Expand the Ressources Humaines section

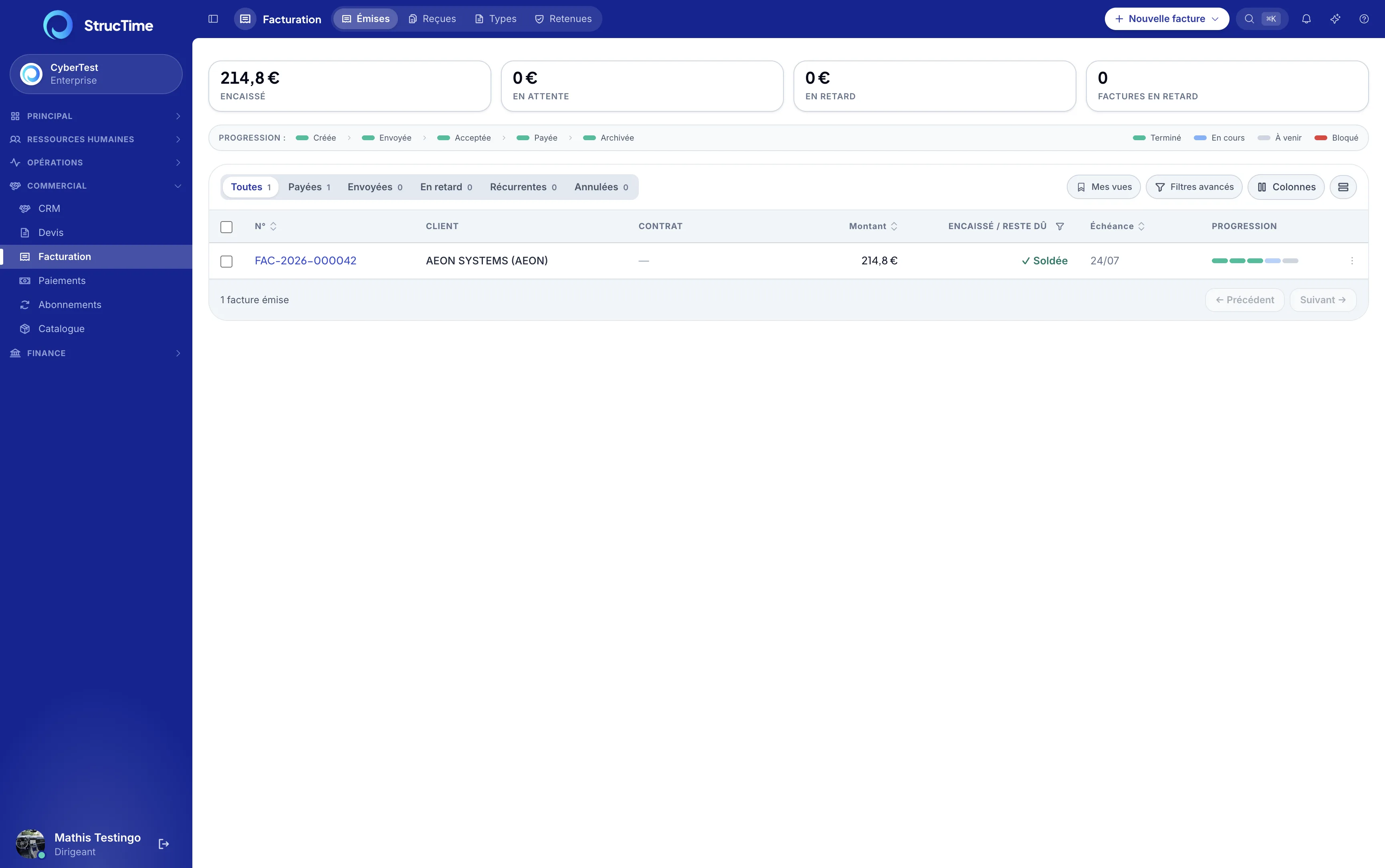pyautogui.click(x=96, y=139)
